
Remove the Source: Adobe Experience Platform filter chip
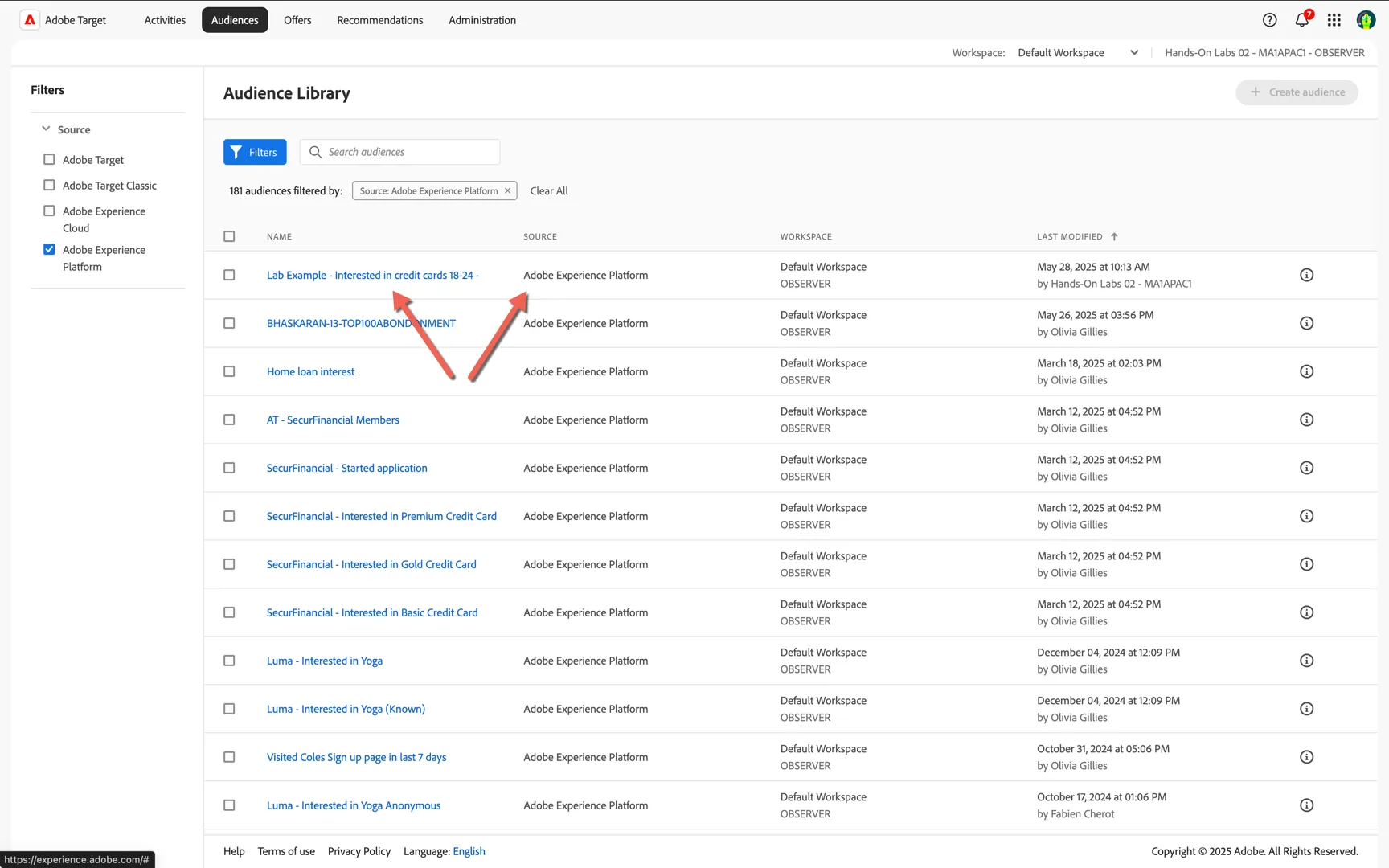[507, 190]
